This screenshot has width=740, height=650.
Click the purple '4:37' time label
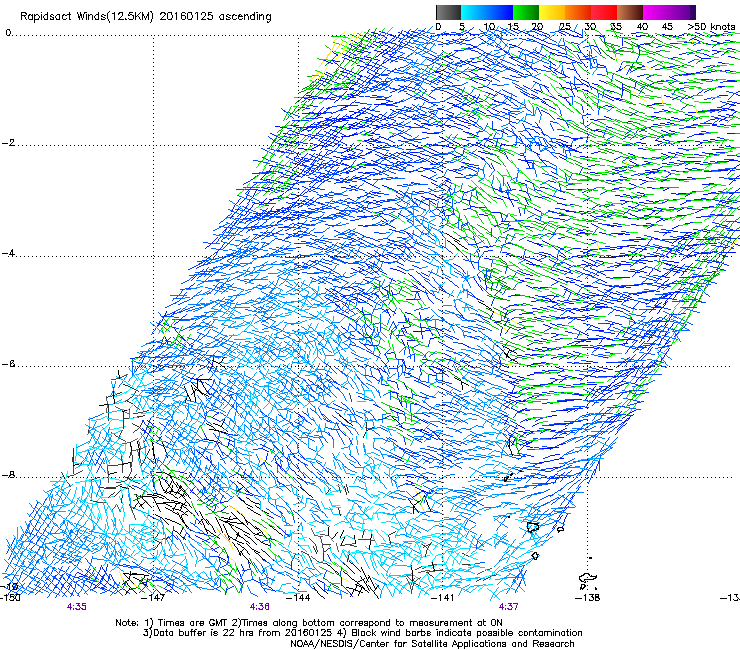click(x=508, y=607)
